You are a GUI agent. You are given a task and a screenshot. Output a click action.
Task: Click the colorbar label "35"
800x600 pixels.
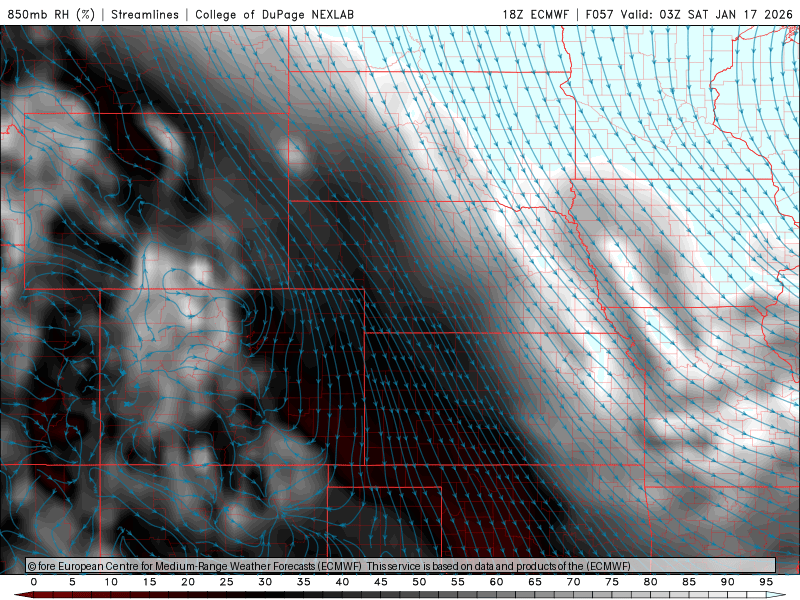coord(304,582)
